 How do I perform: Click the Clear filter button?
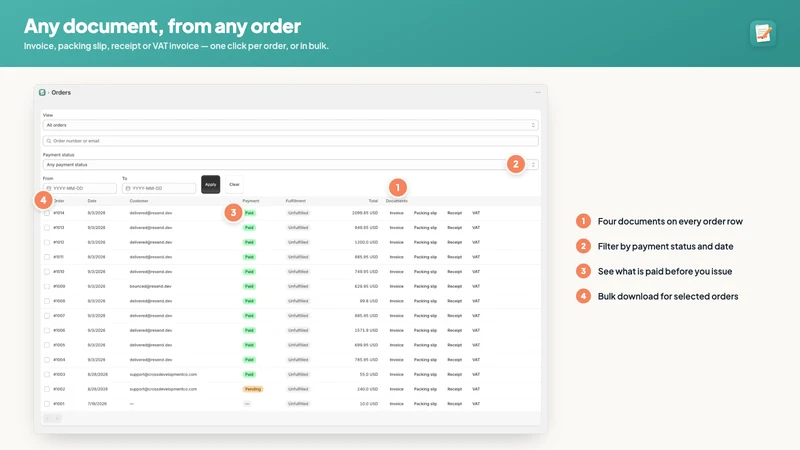[234, 184]
